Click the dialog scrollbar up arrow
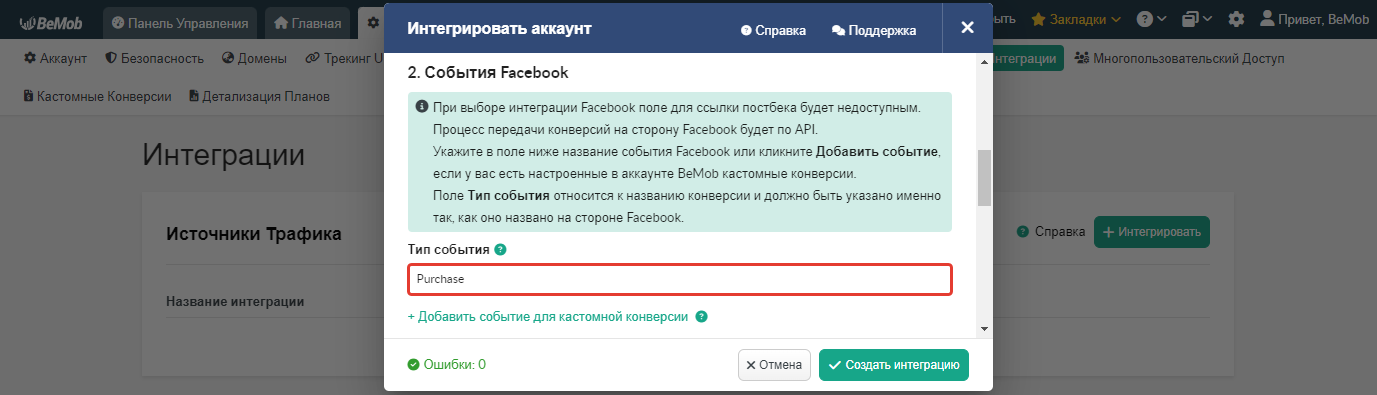 [x=984, y=63]
